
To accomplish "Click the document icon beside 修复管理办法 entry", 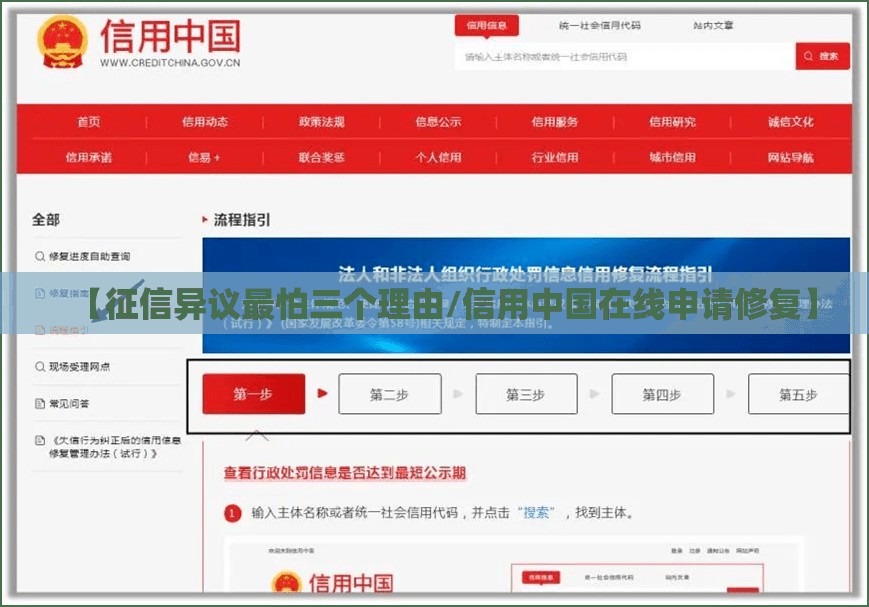I will pyautogui.click(x=40, y=440).
